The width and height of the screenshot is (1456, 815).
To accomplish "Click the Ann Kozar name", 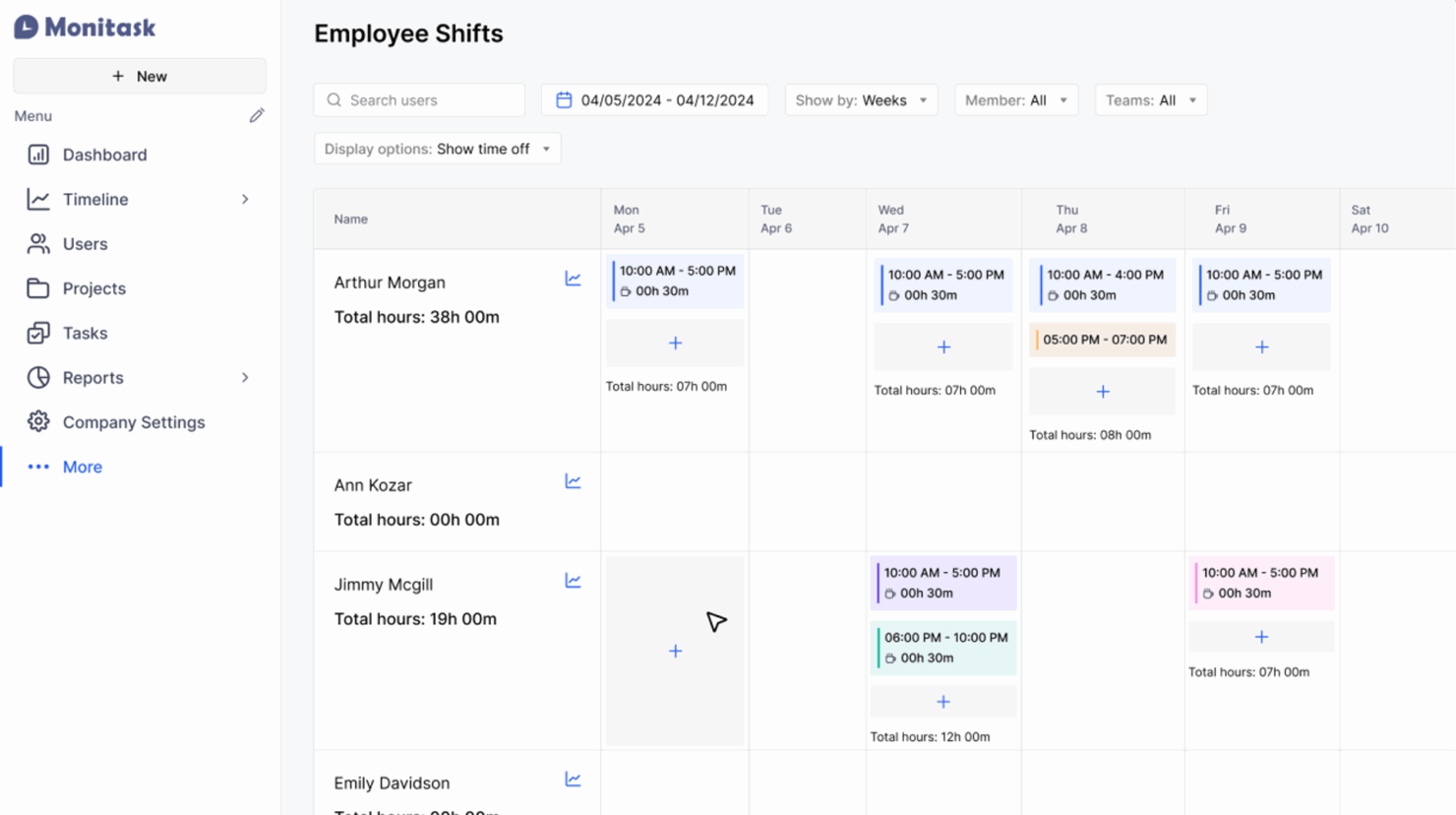I will [x=373, y=485].
